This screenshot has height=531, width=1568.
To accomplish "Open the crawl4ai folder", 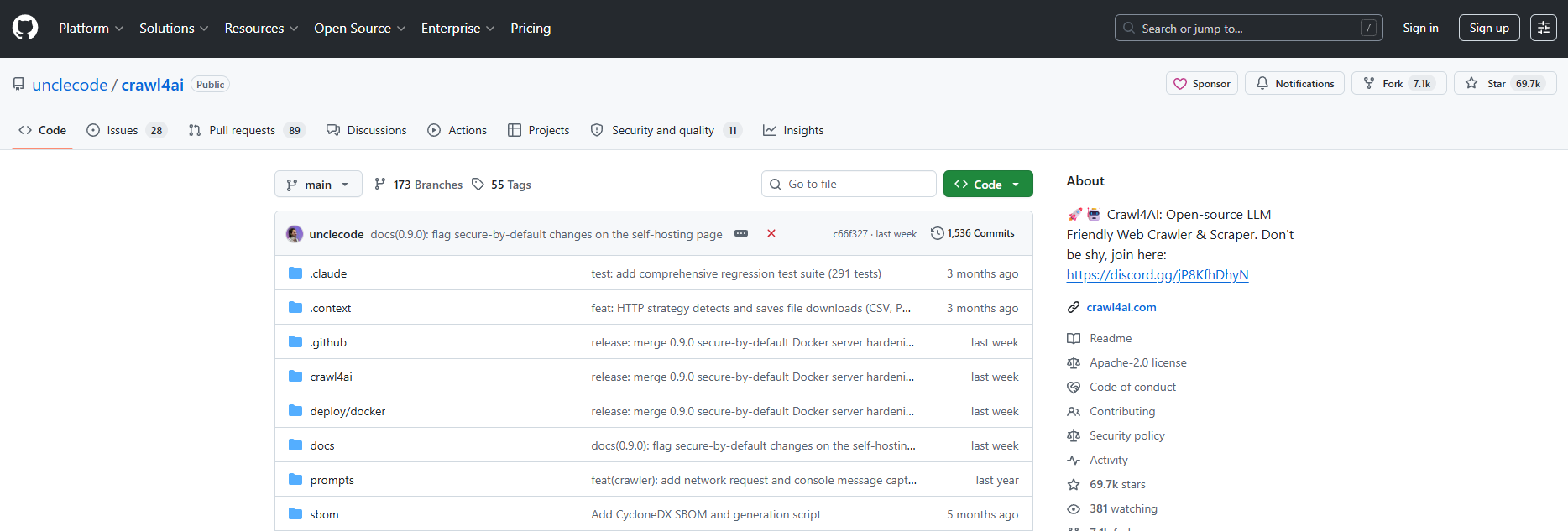I will click(x=331, y=377).
